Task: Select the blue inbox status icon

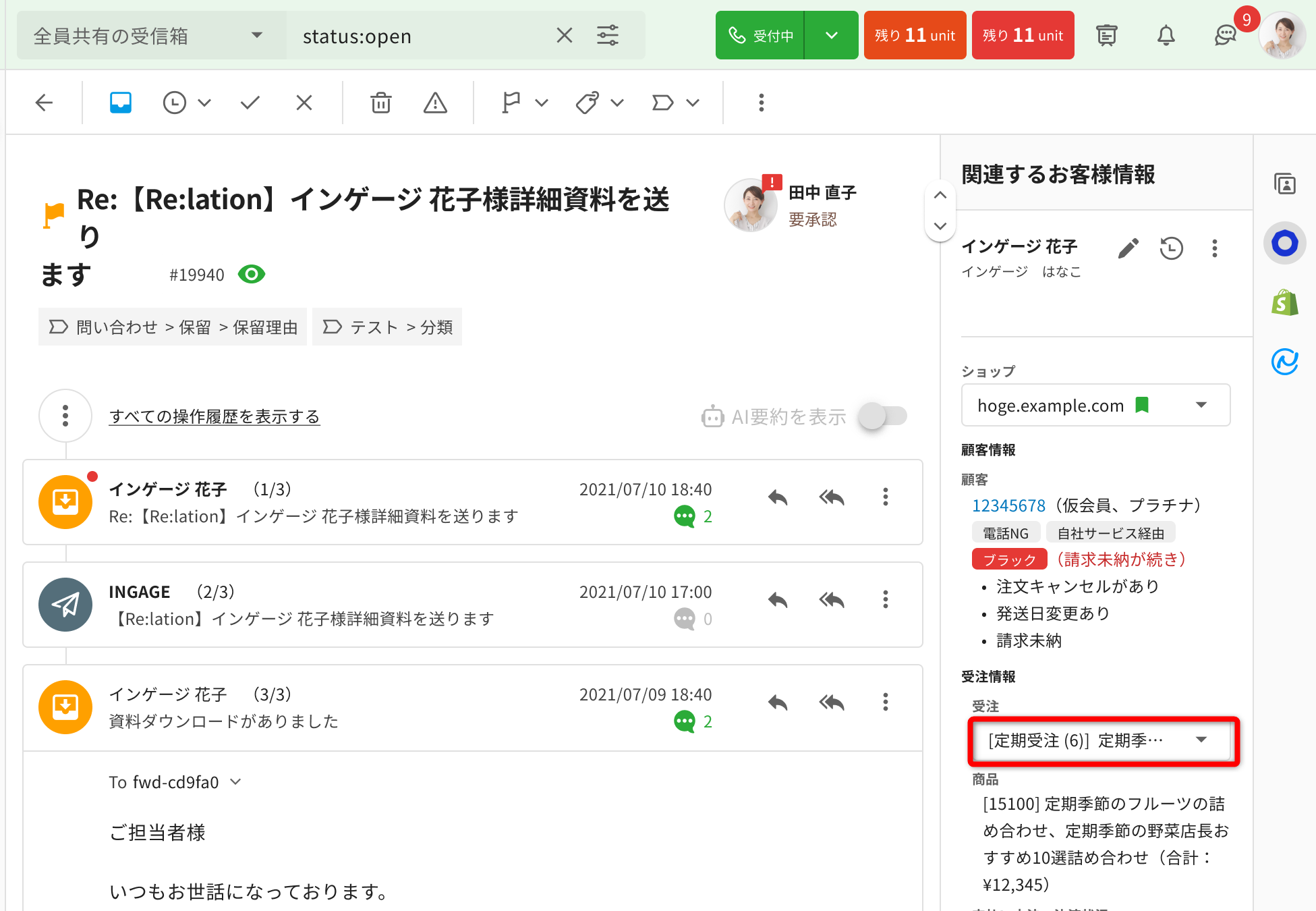Action: [121, 103]
